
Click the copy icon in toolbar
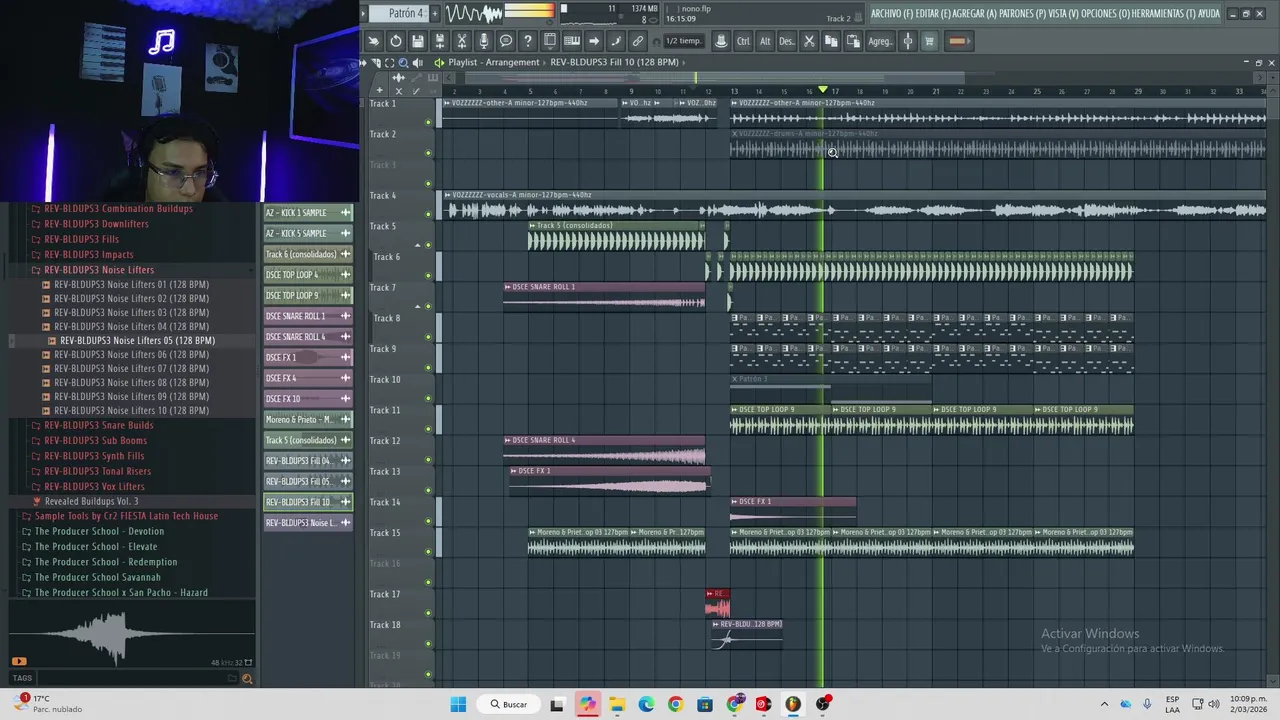(x=831, y=41)
